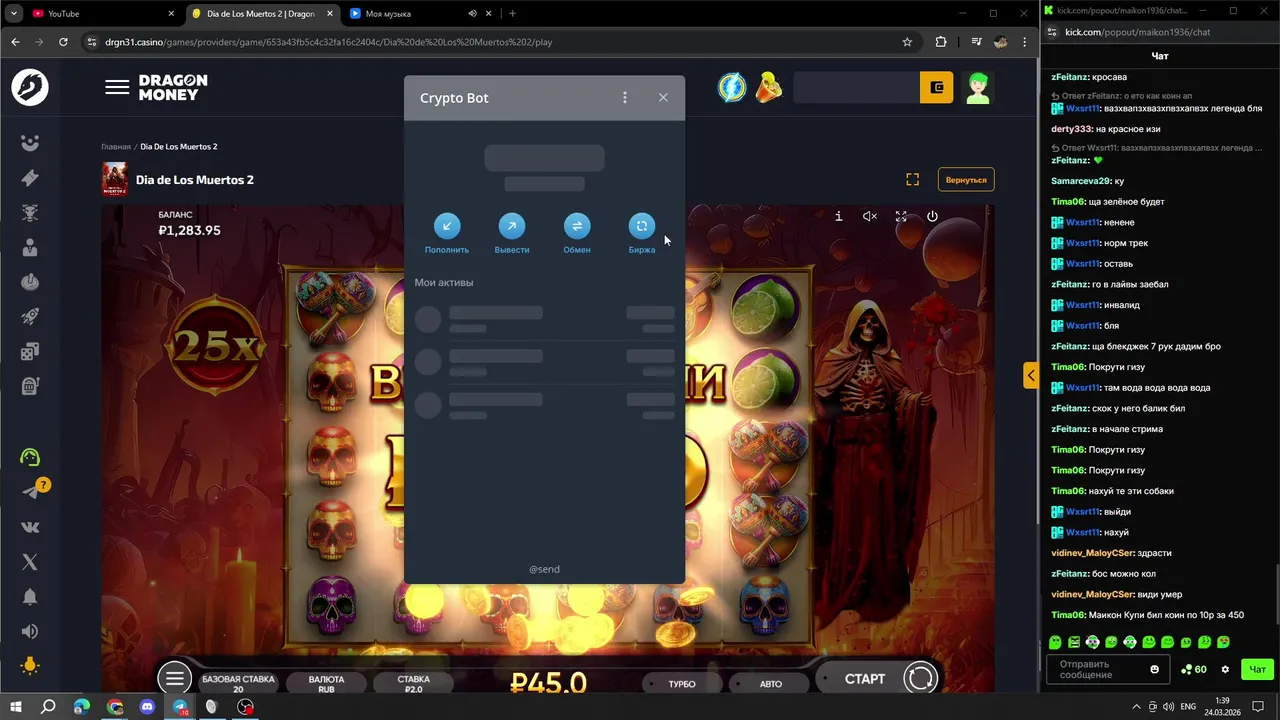Screen dimensions: 1280x720
Task: Click the cornucopia rewards icon in header
Action: 768,88
